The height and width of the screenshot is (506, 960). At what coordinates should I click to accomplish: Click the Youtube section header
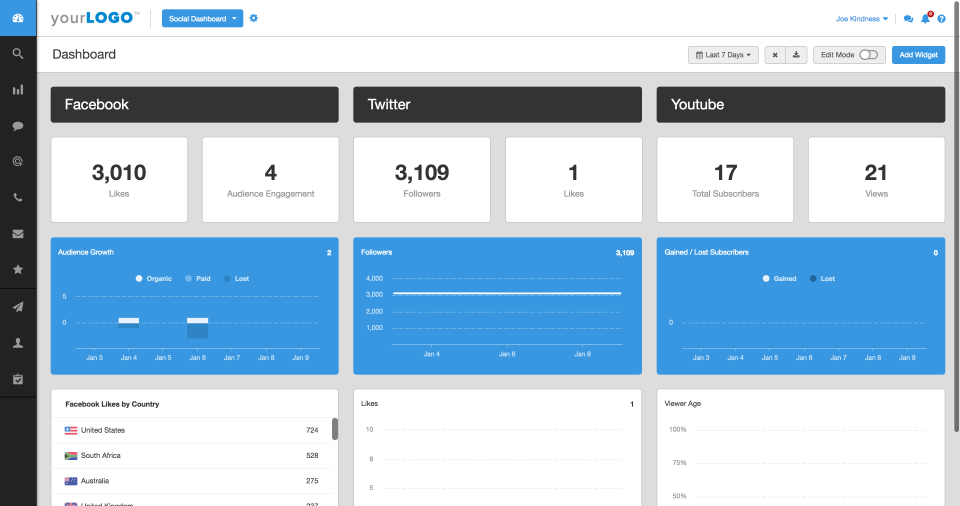click(x=801, y=105)
